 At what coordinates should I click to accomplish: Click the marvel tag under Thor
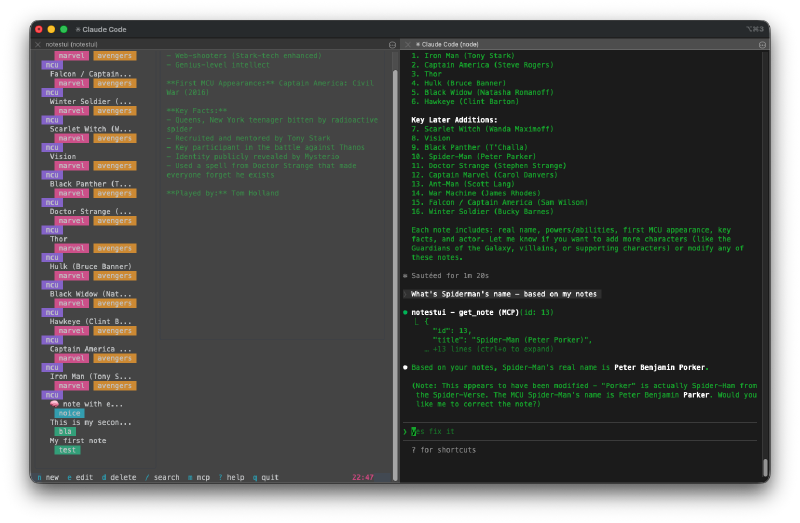(x=71, y=248)
